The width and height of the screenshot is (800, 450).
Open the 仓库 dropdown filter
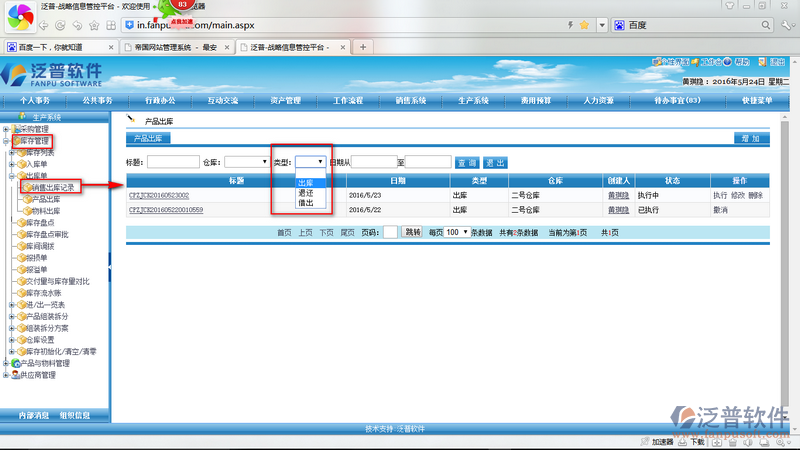(246, 161)
